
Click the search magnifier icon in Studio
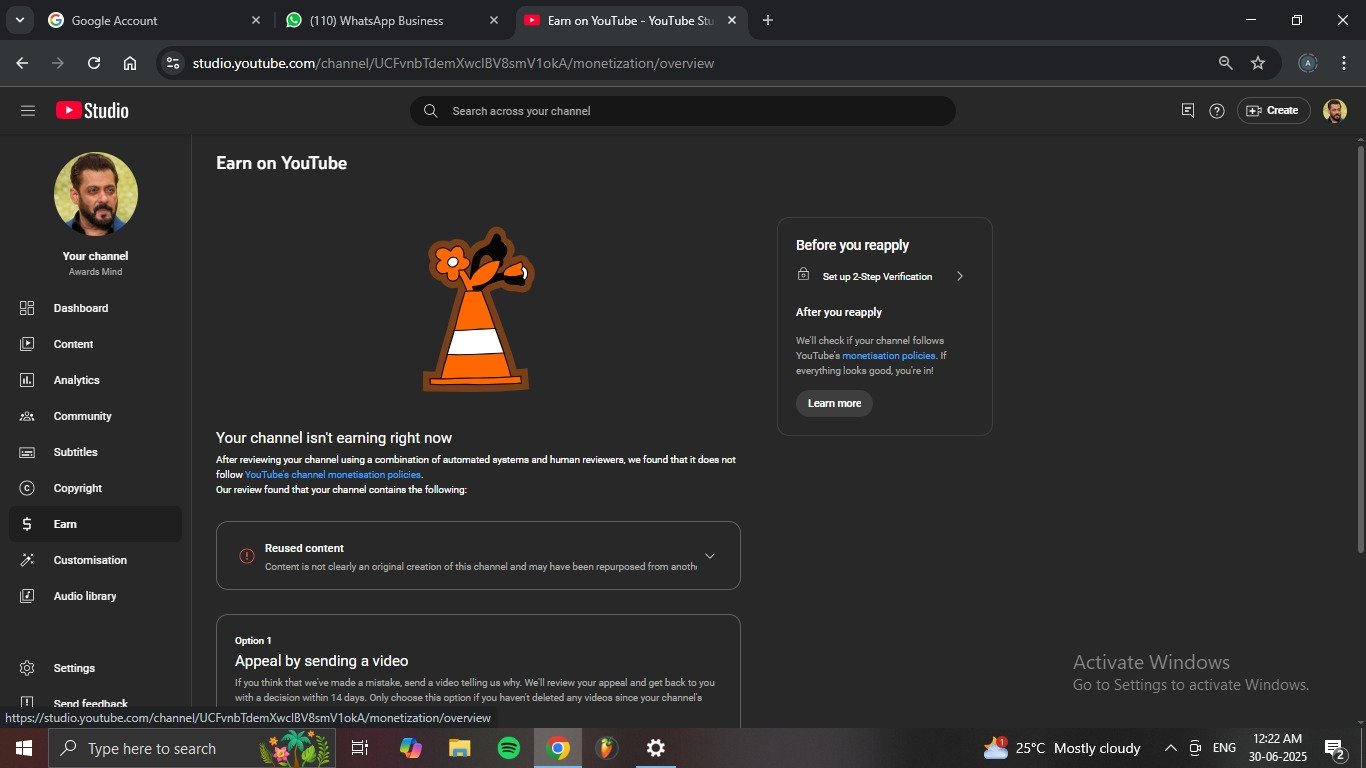[x=430, y=111]
